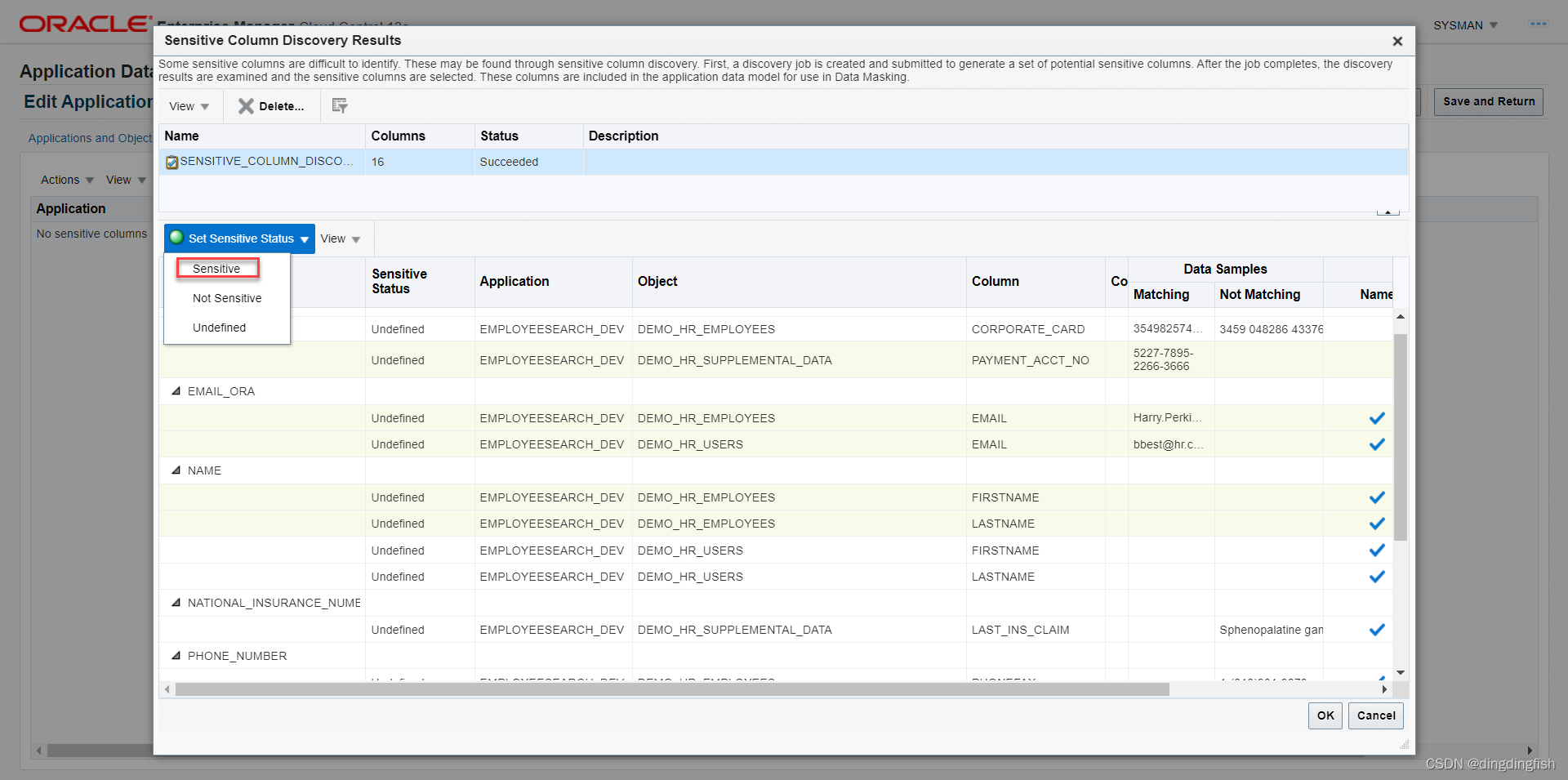
Task: Click Save and Return button
Action: tap(1489, 101)
